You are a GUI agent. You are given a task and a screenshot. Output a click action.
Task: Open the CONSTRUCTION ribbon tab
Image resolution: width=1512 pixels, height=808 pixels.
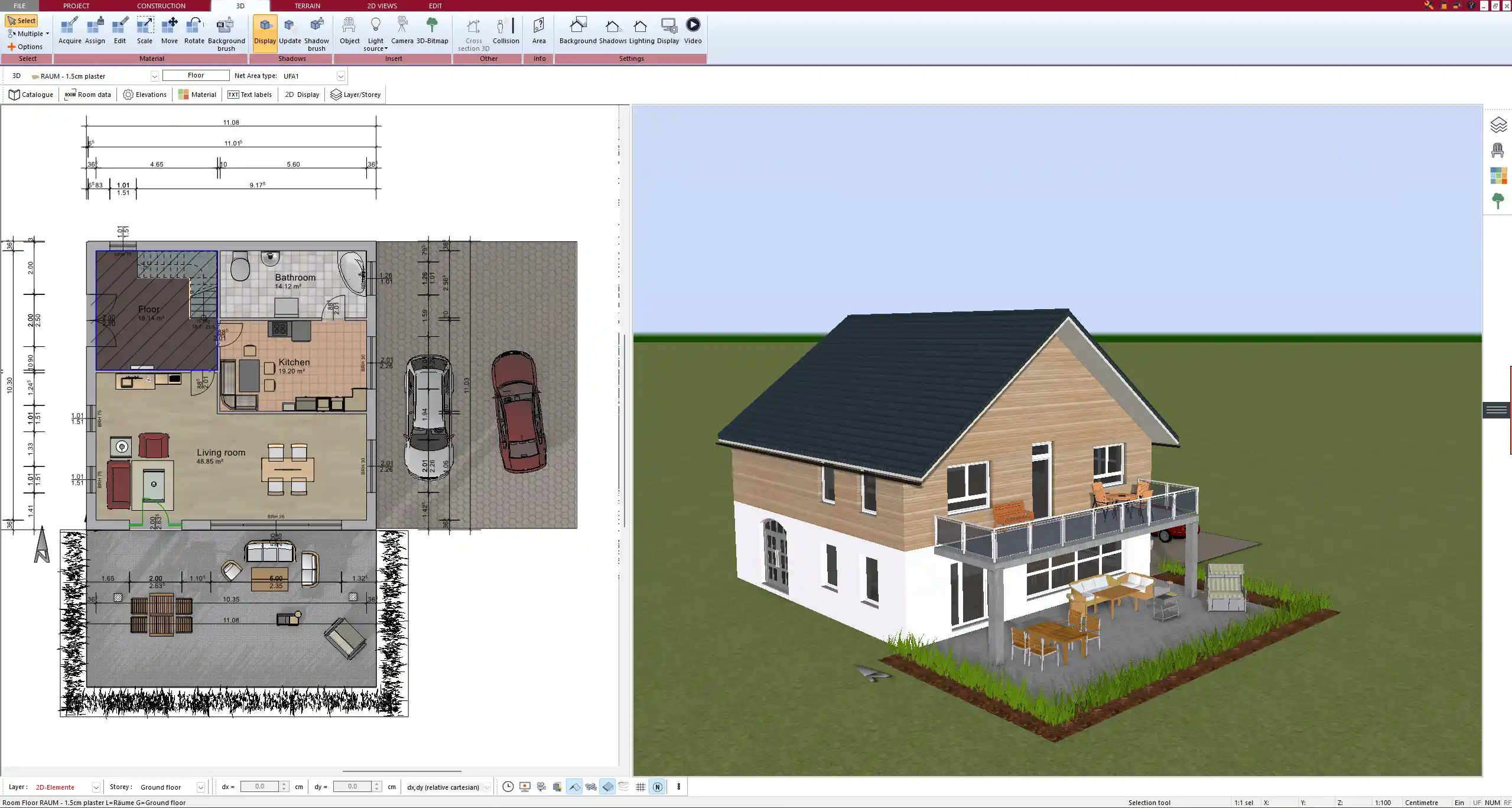click(161, 6)
